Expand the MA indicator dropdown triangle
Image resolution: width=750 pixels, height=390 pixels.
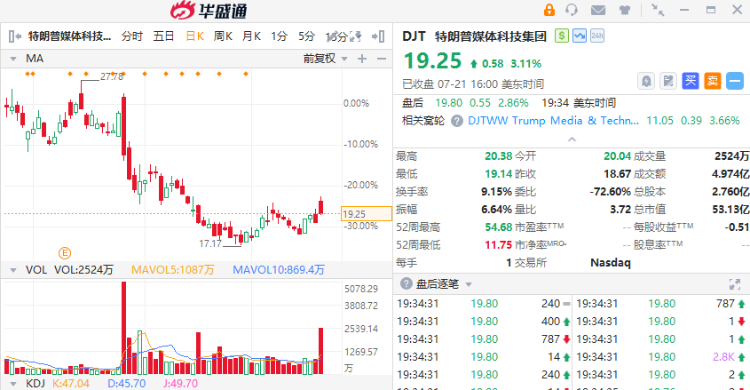point(13,59)
